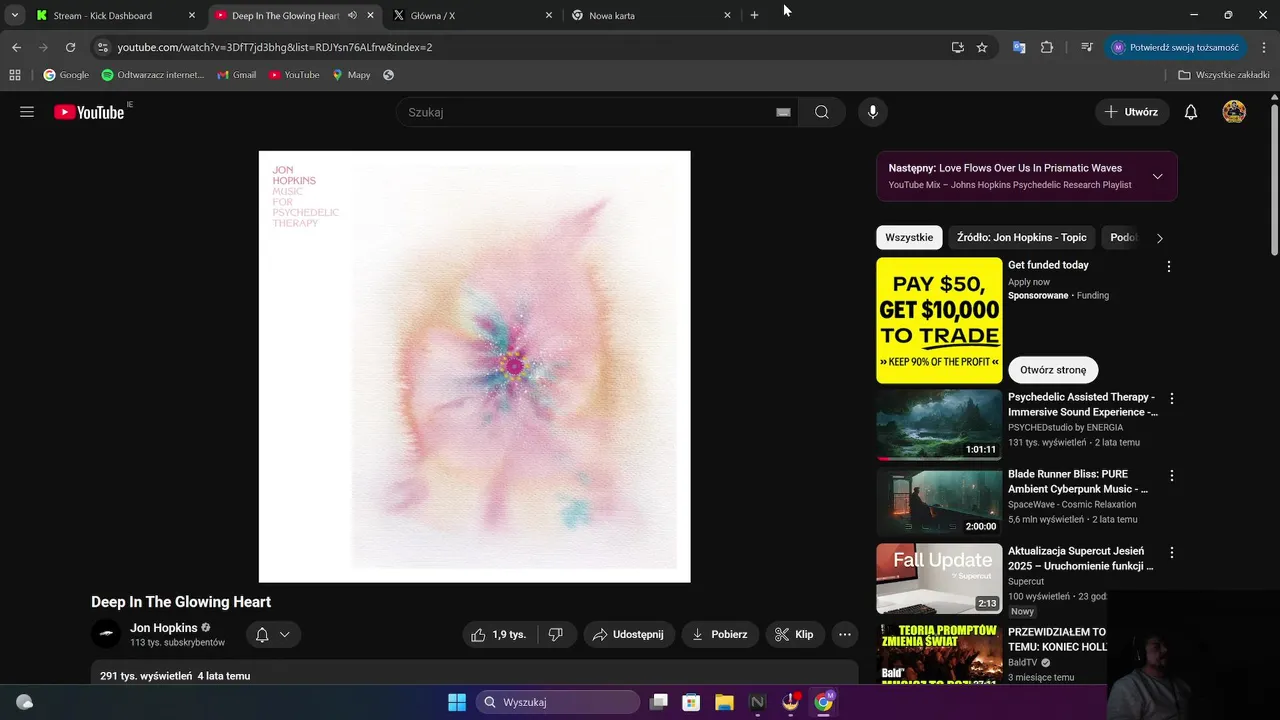The width and height of the screenshot is (1280, 720).
Task: Open Blade Runner Bliss video thumbnail
Action: coord(939,502)
